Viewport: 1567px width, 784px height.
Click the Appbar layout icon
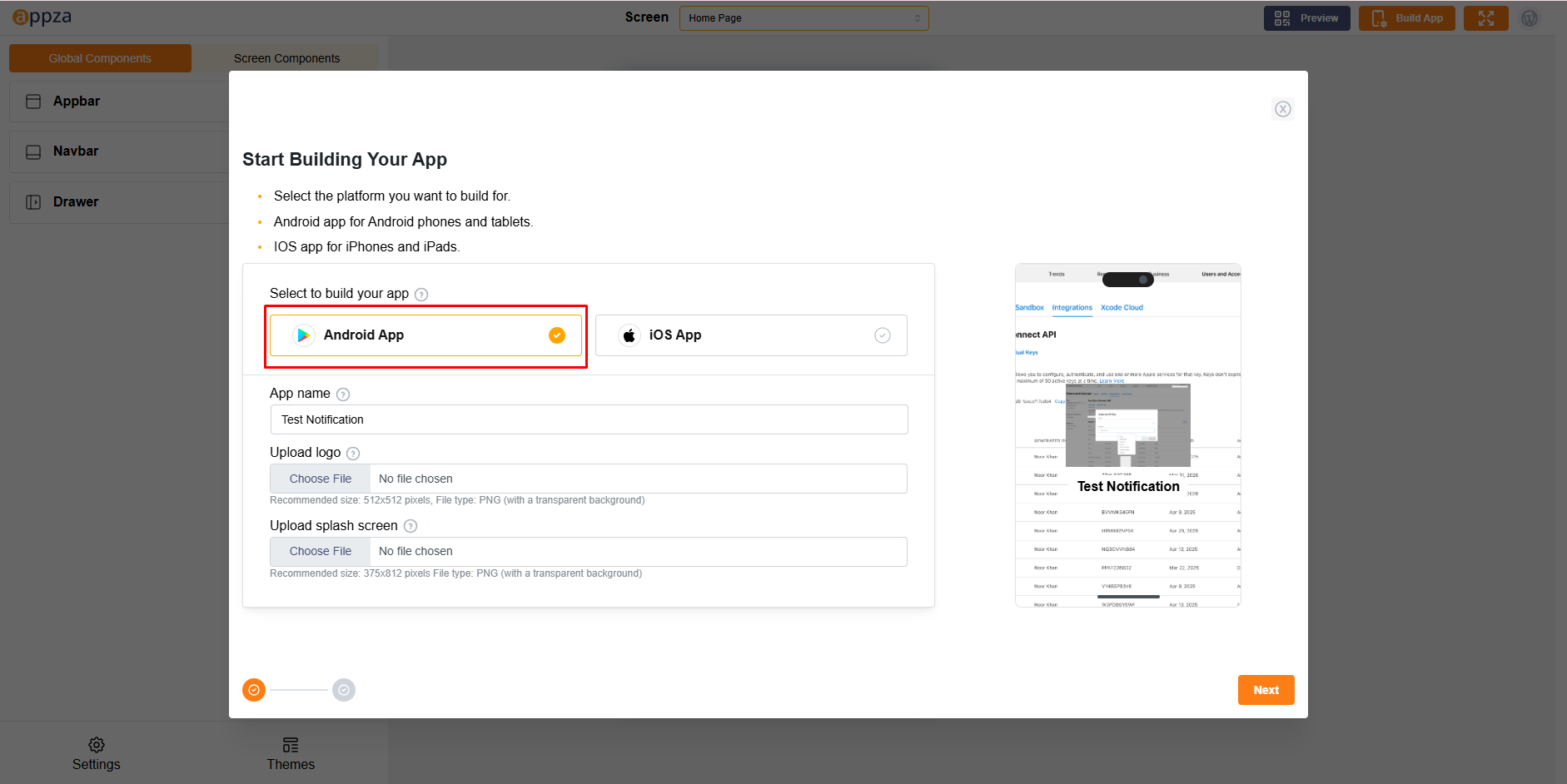pos(33,102)
